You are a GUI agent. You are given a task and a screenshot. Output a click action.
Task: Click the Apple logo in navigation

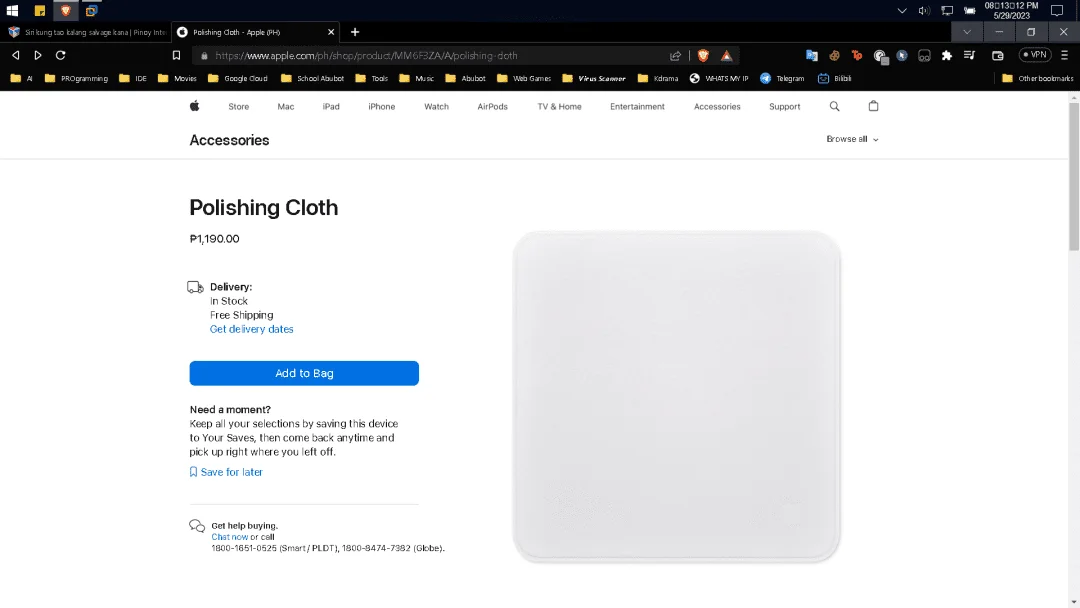pos(194,106)
